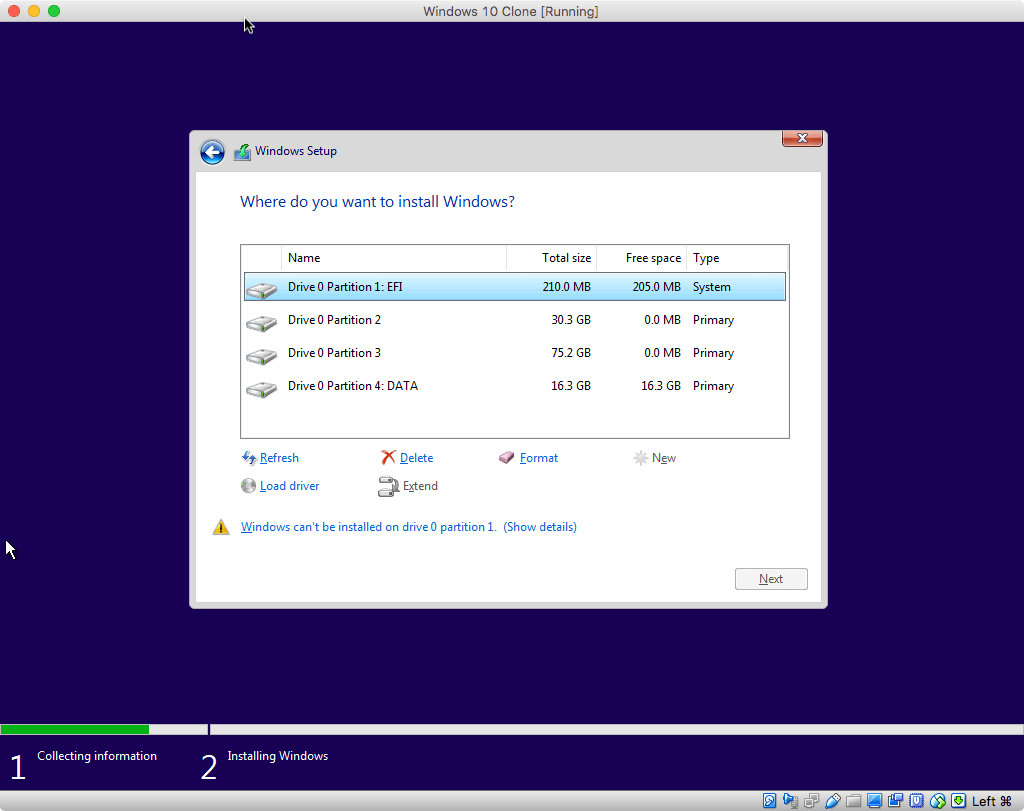Open VirtualBox display settings indicator
This screenshot has height=811, width=1024.
coord(874,801)
